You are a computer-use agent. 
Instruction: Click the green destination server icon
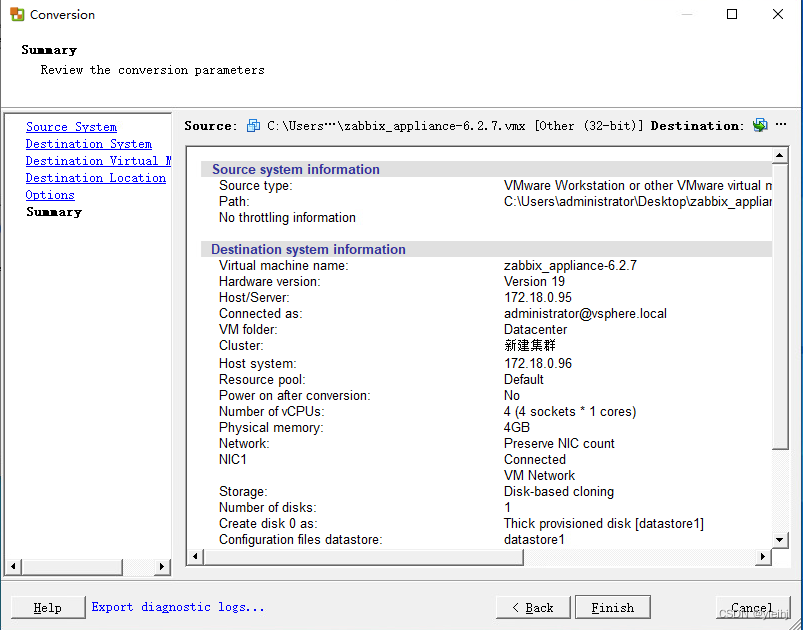tap(760, 125)
